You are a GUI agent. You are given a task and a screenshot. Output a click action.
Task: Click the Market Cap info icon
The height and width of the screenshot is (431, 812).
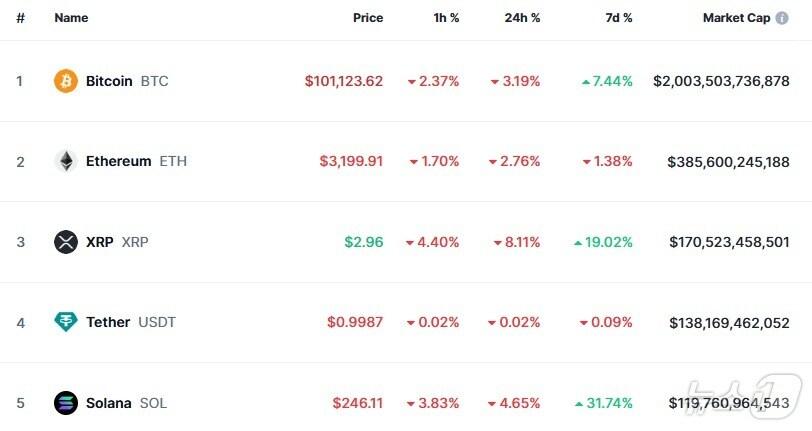782,18
